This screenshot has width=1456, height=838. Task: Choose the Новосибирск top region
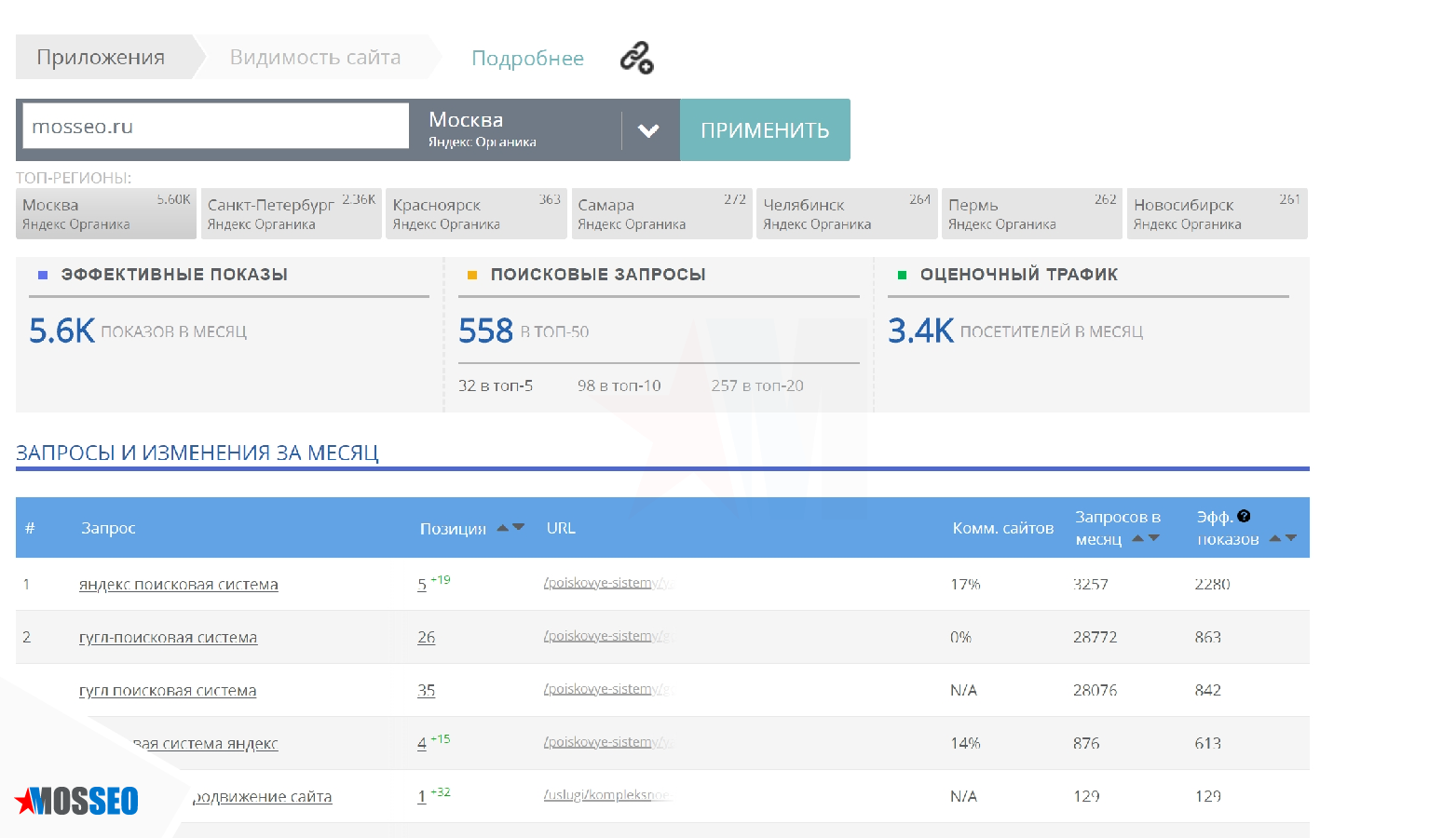1217,213
